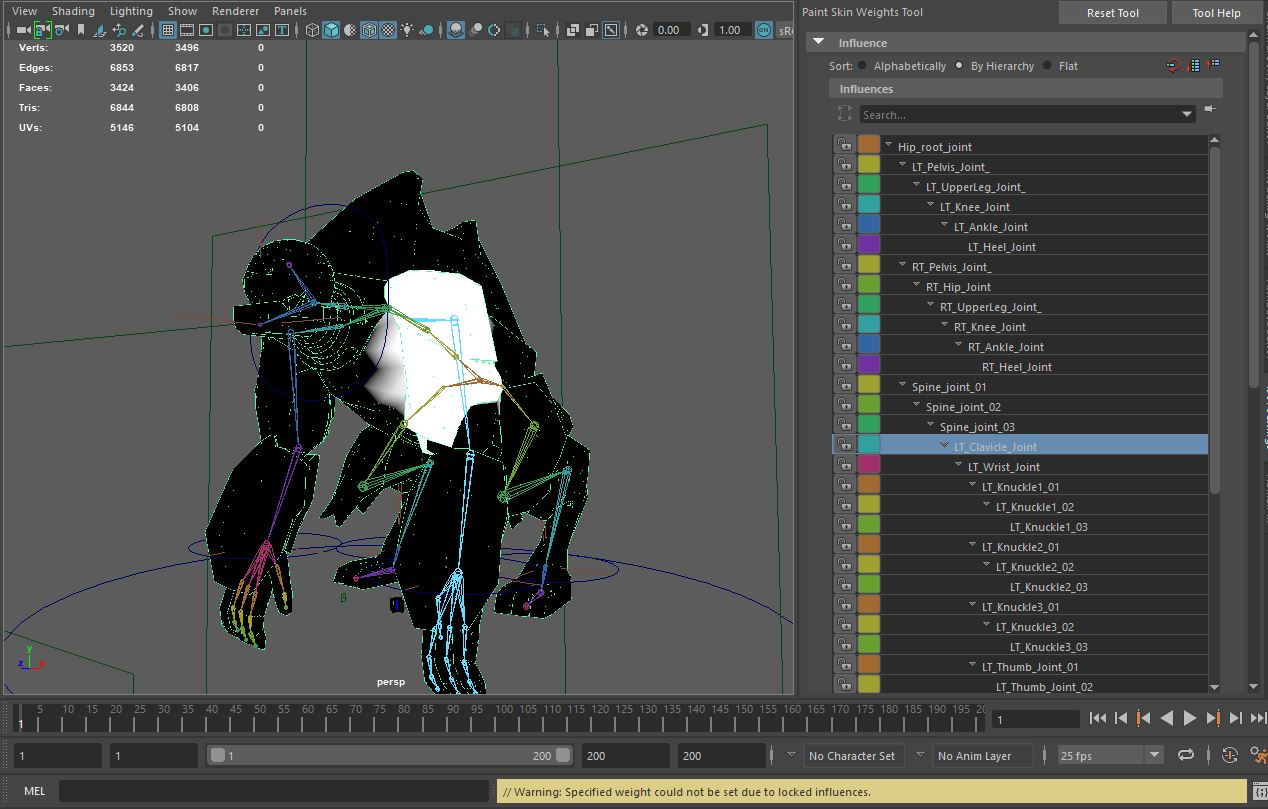Click the red sort-order refresh icon above Influences
The height and width of the screenshot is (809, 1268).
click(1172, 65)
